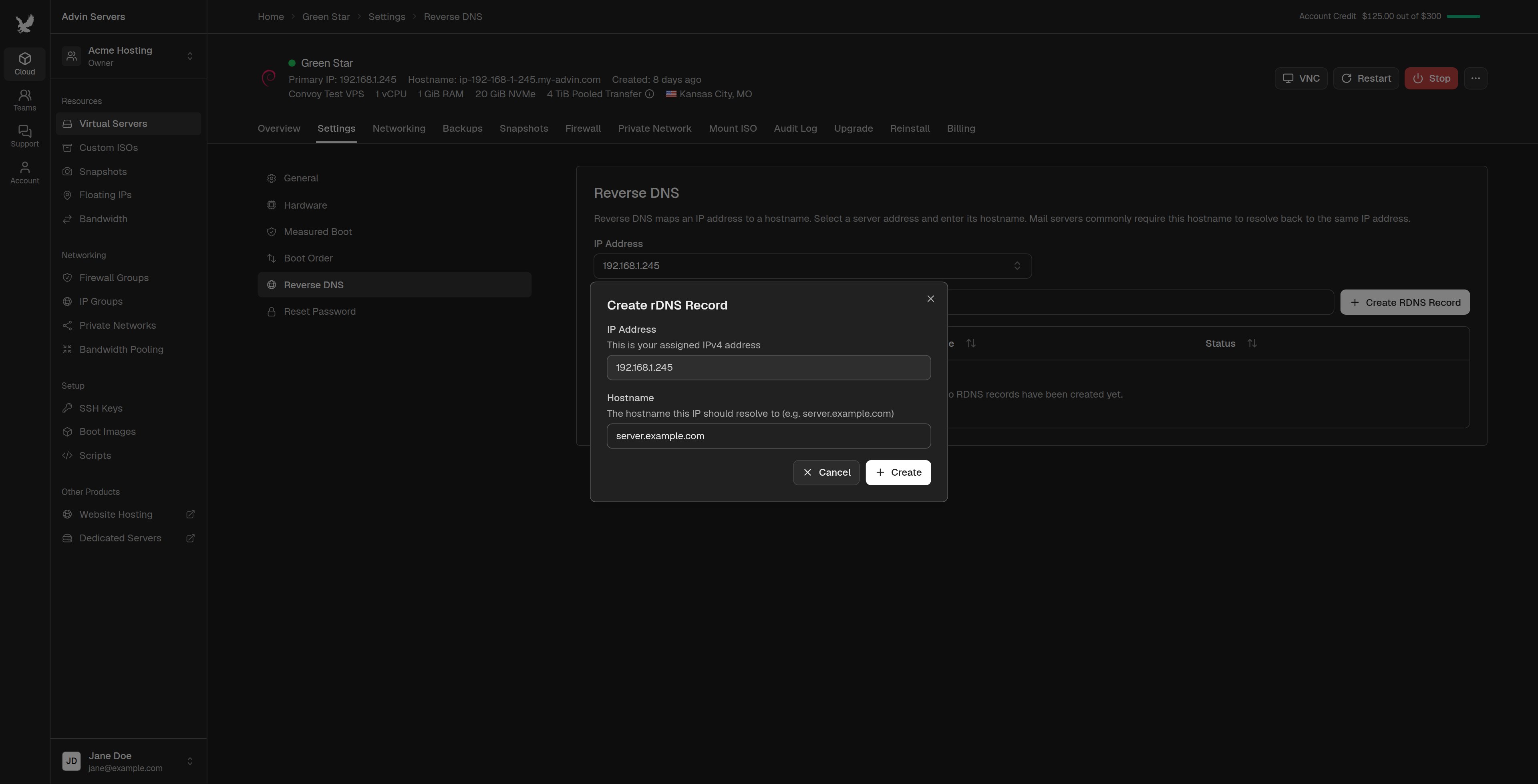This screenshot has width=1538, height=784.
Task: Click the Dedicated Servers external-link icon
Action: coord(191,538)
